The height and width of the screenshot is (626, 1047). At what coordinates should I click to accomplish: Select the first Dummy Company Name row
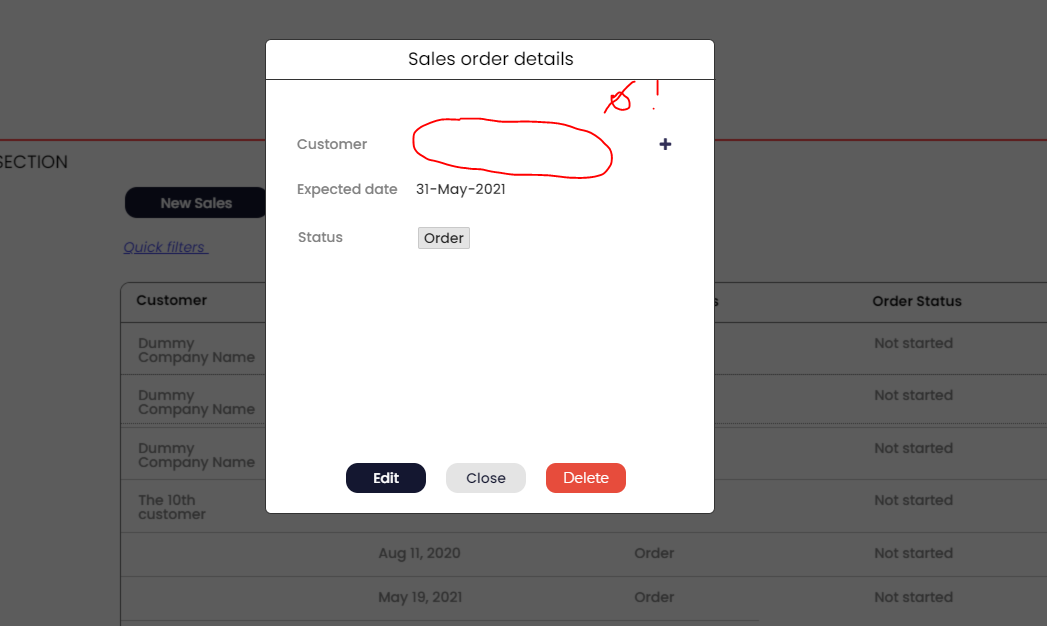point(584,348)
